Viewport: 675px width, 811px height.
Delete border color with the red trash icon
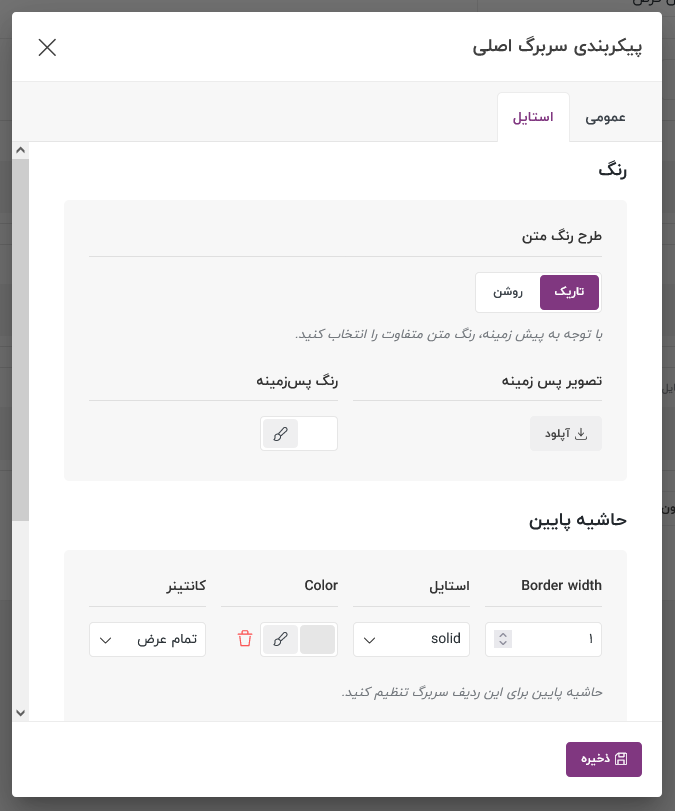(245, 639)
